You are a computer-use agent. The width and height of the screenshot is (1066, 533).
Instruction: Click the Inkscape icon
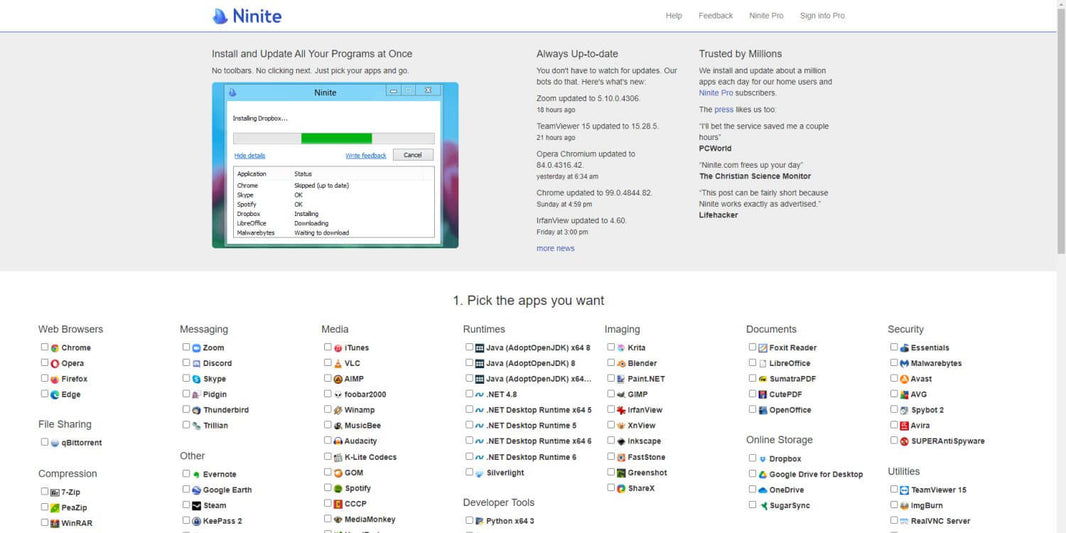pos(621,442)
